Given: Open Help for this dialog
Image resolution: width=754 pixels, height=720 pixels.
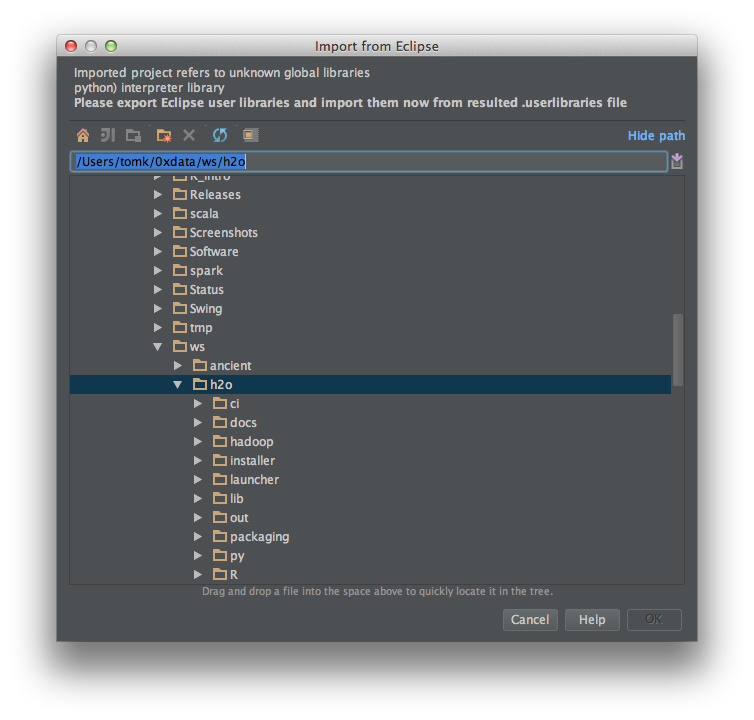Looking at the screenshot, I should click(592, 620).
